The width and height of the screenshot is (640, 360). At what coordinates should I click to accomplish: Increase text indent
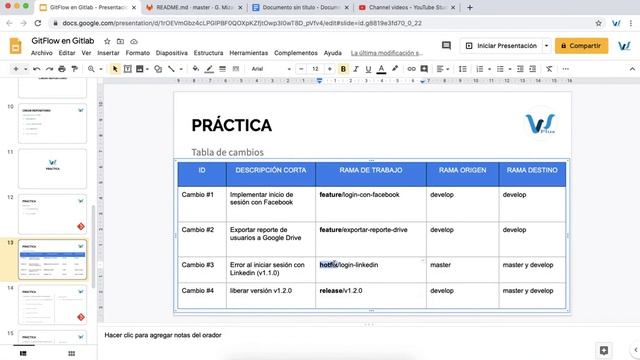tap(533, 69)
